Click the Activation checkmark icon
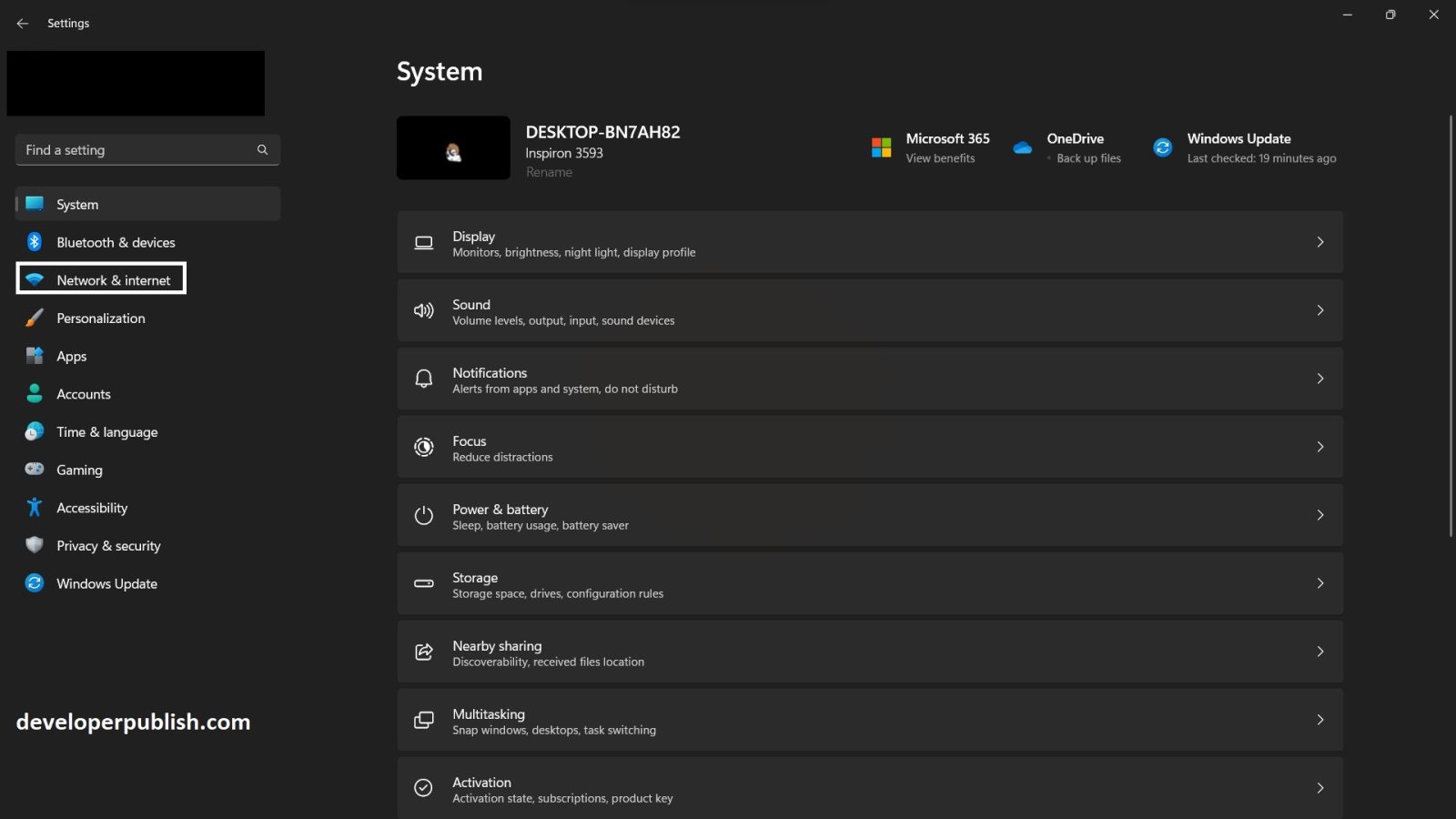Viewport: 1456px width, 819px height. 424,788
